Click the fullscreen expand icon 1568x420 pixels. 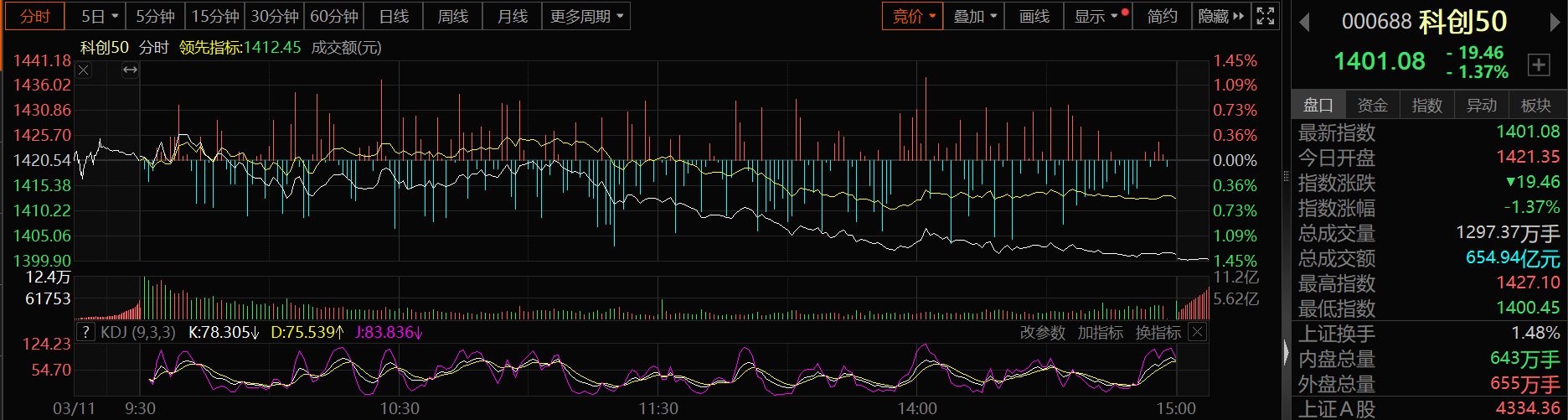point(1266,16)
